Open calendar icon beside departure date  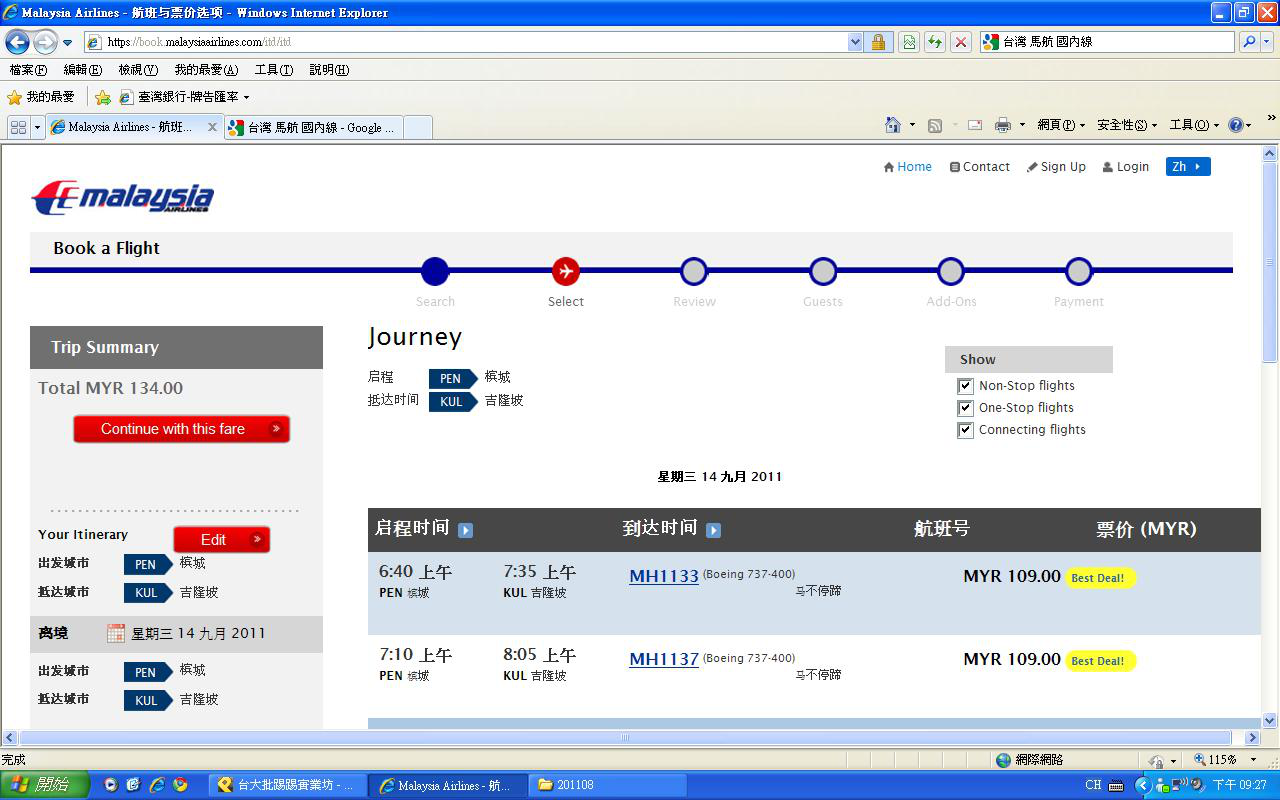click(116, 633)
